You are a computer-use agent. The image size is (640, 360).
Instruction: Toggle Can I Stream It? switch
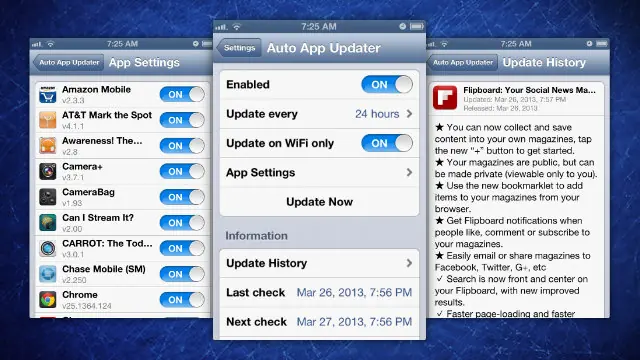point(182,223)
